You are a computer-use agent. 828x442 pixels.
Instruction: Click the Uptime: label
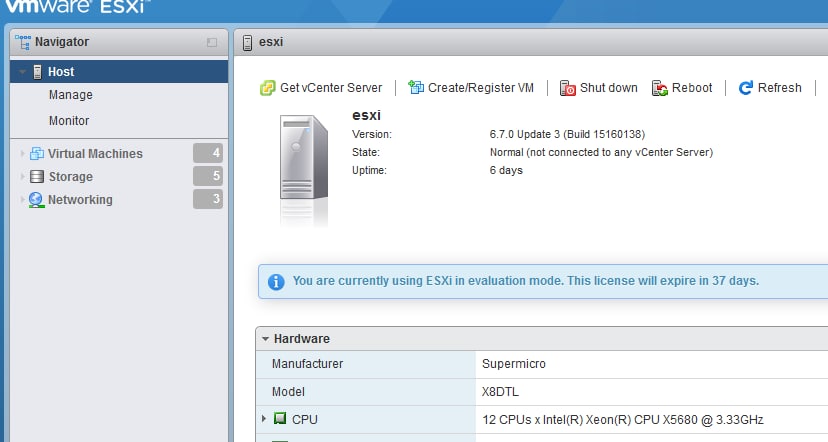coord(369,170)
